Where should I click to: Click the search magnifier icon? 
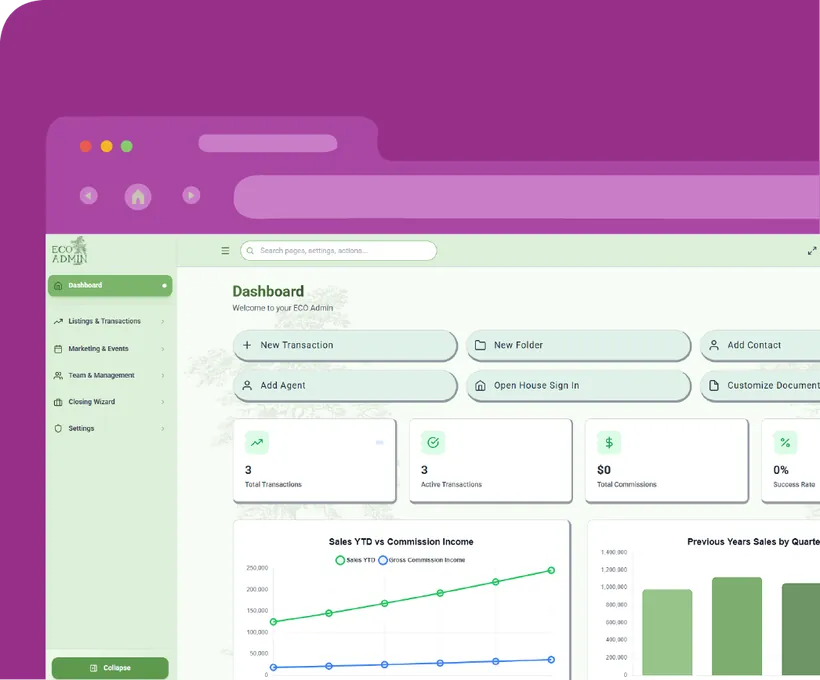click(250, 251)
